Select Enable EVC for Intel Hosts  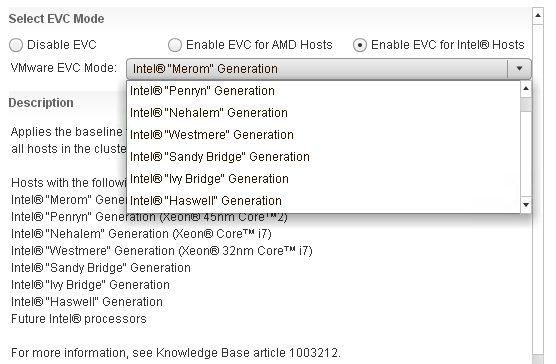pos(360,45)
